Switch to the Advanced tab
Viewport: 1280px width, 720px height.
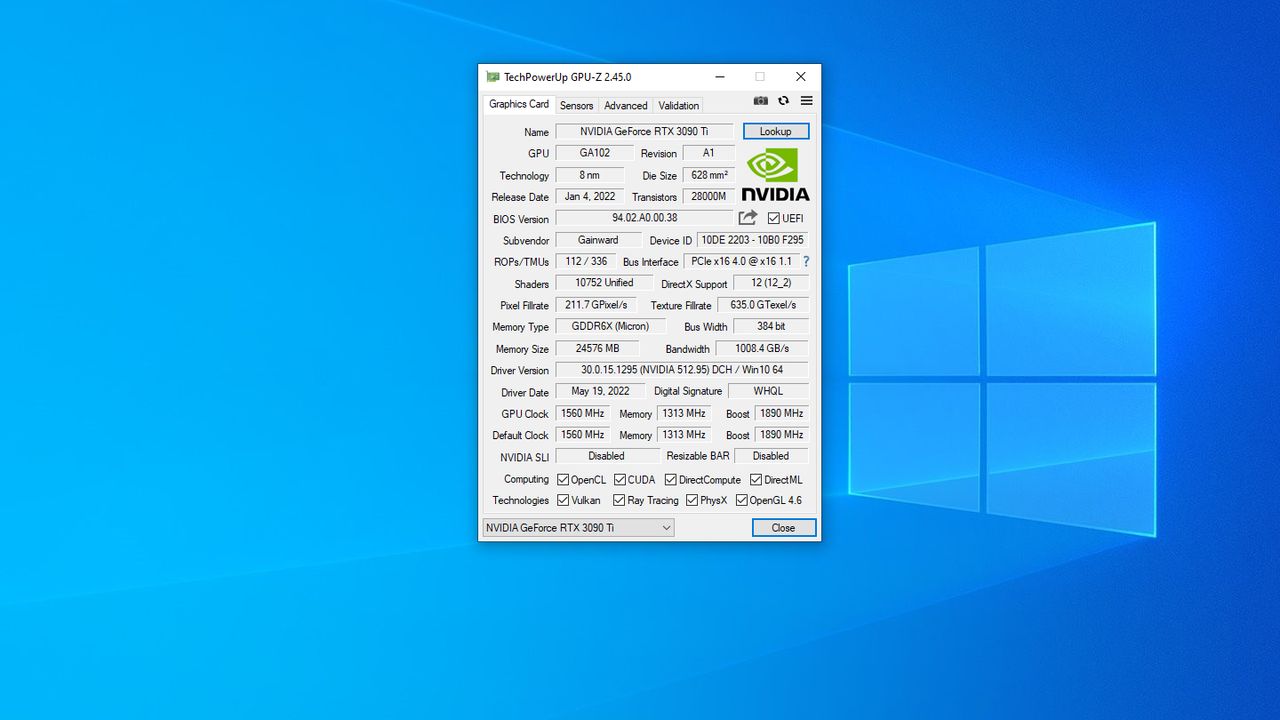pyautogui.click(x=626, y=105)
